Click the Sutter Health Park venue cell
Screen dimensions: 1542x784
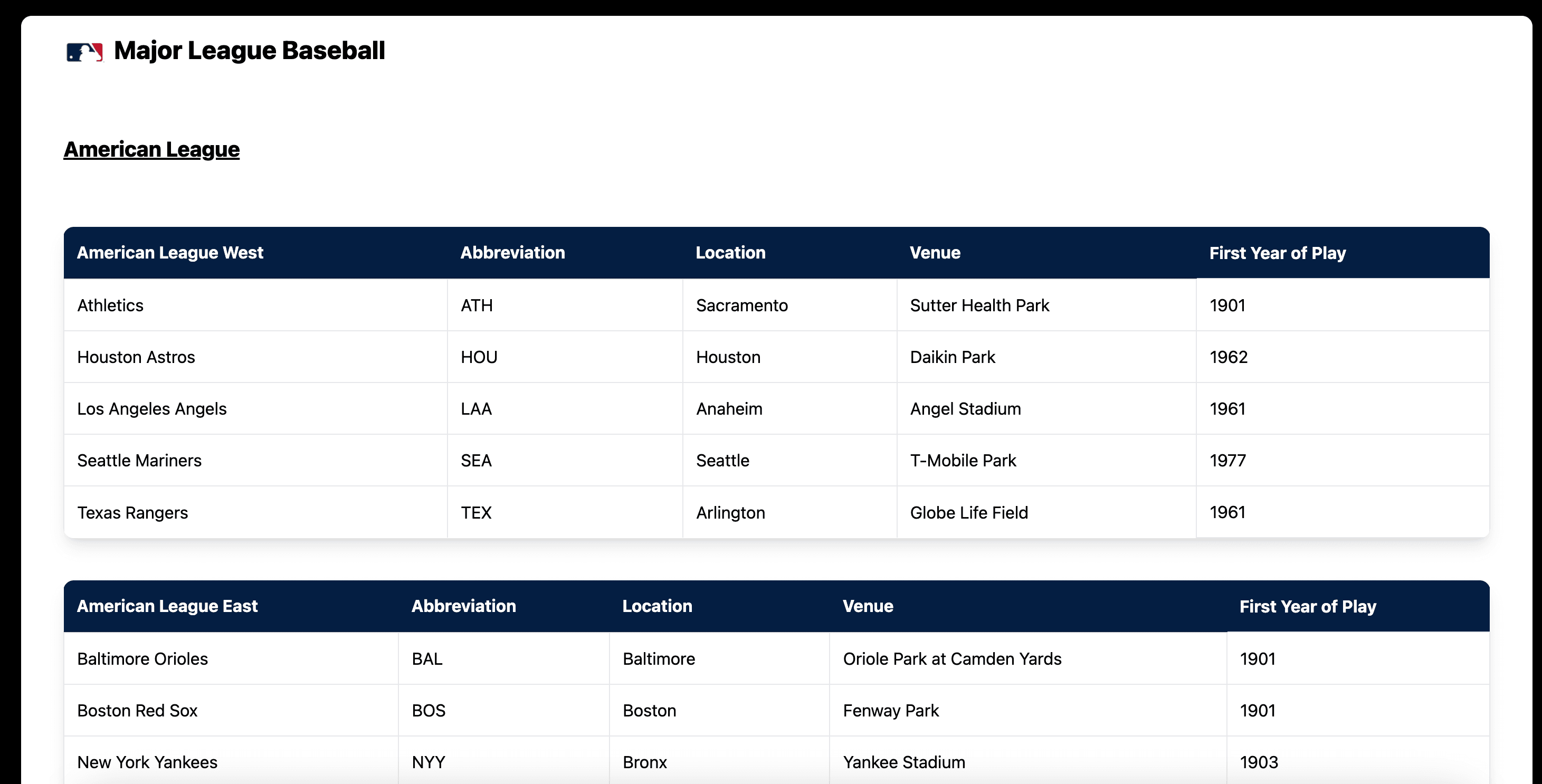(x=1047, y=305)
